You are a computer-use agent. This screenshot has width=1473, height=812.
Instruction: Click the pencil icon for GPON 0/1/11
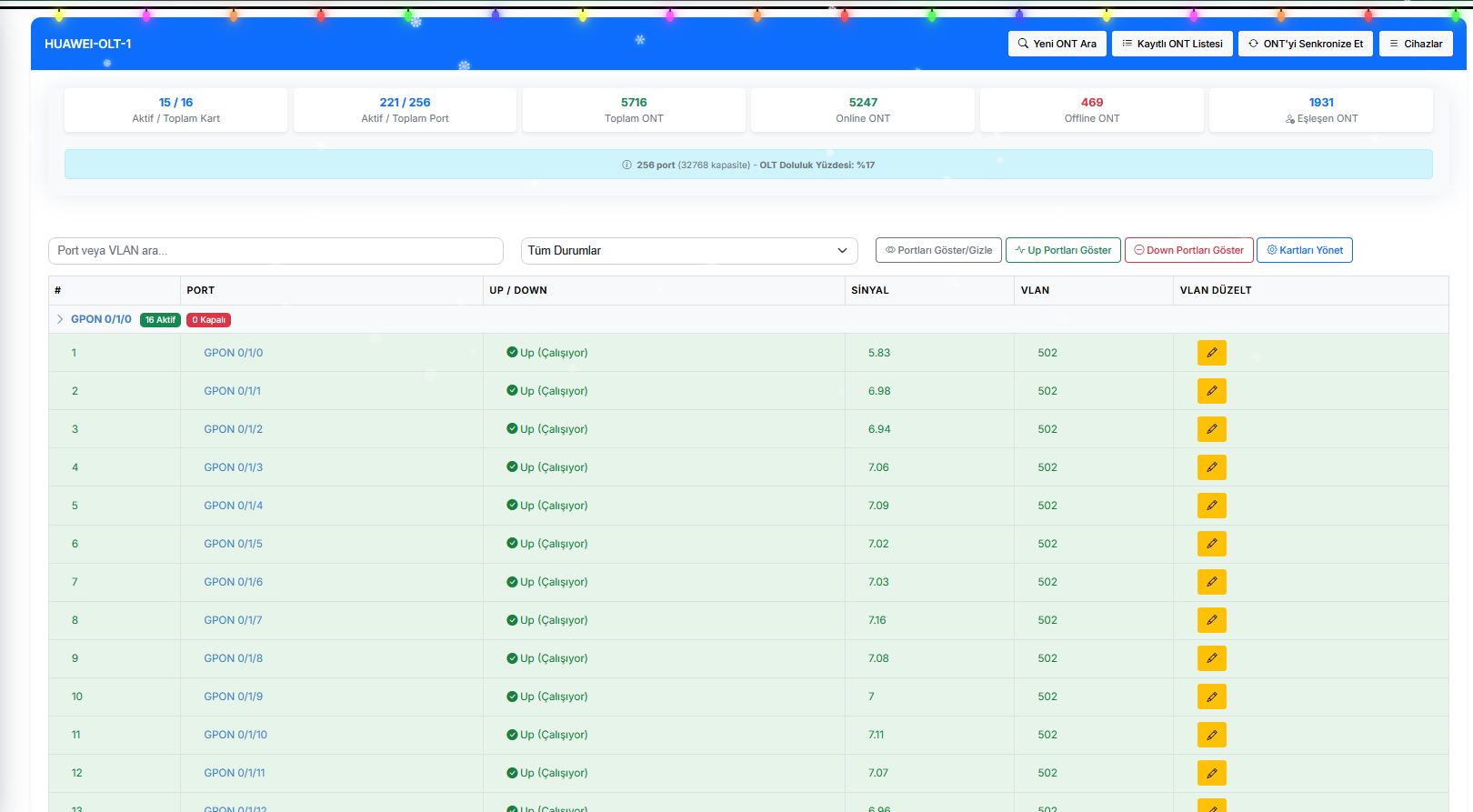click(1211, 773)
